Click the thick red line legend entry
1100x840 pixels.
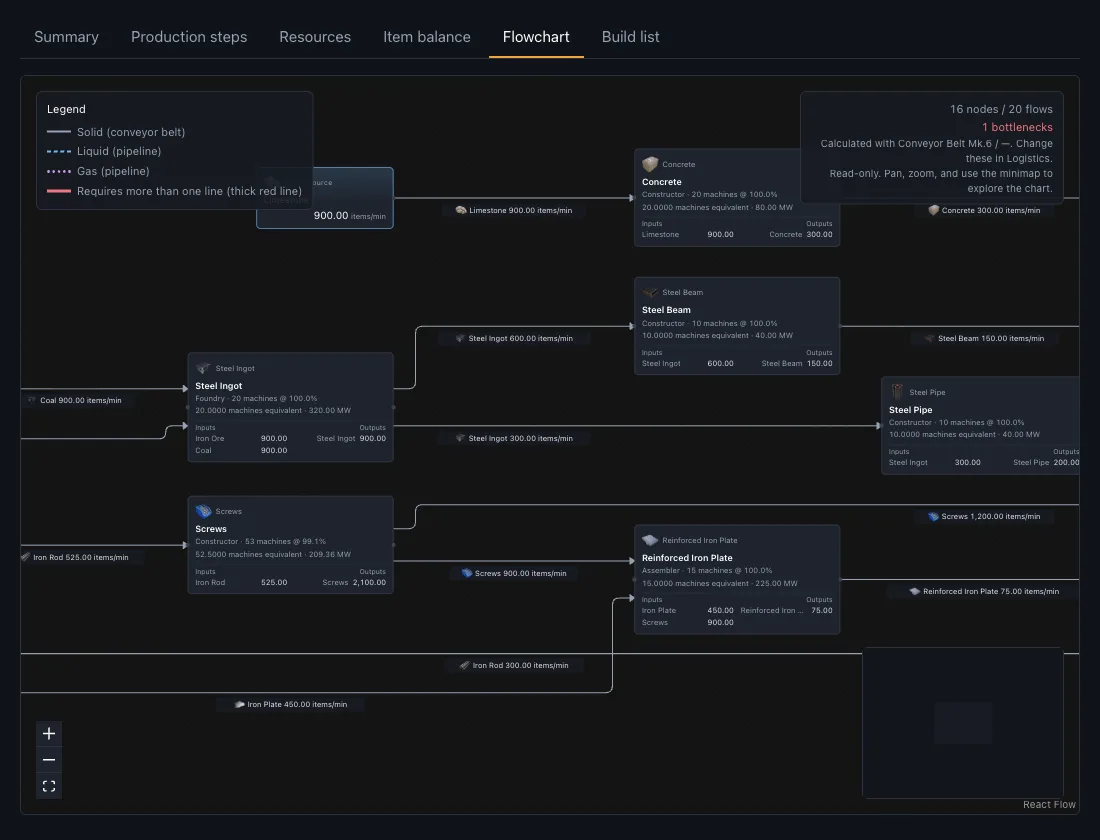[x=189, y=191]
